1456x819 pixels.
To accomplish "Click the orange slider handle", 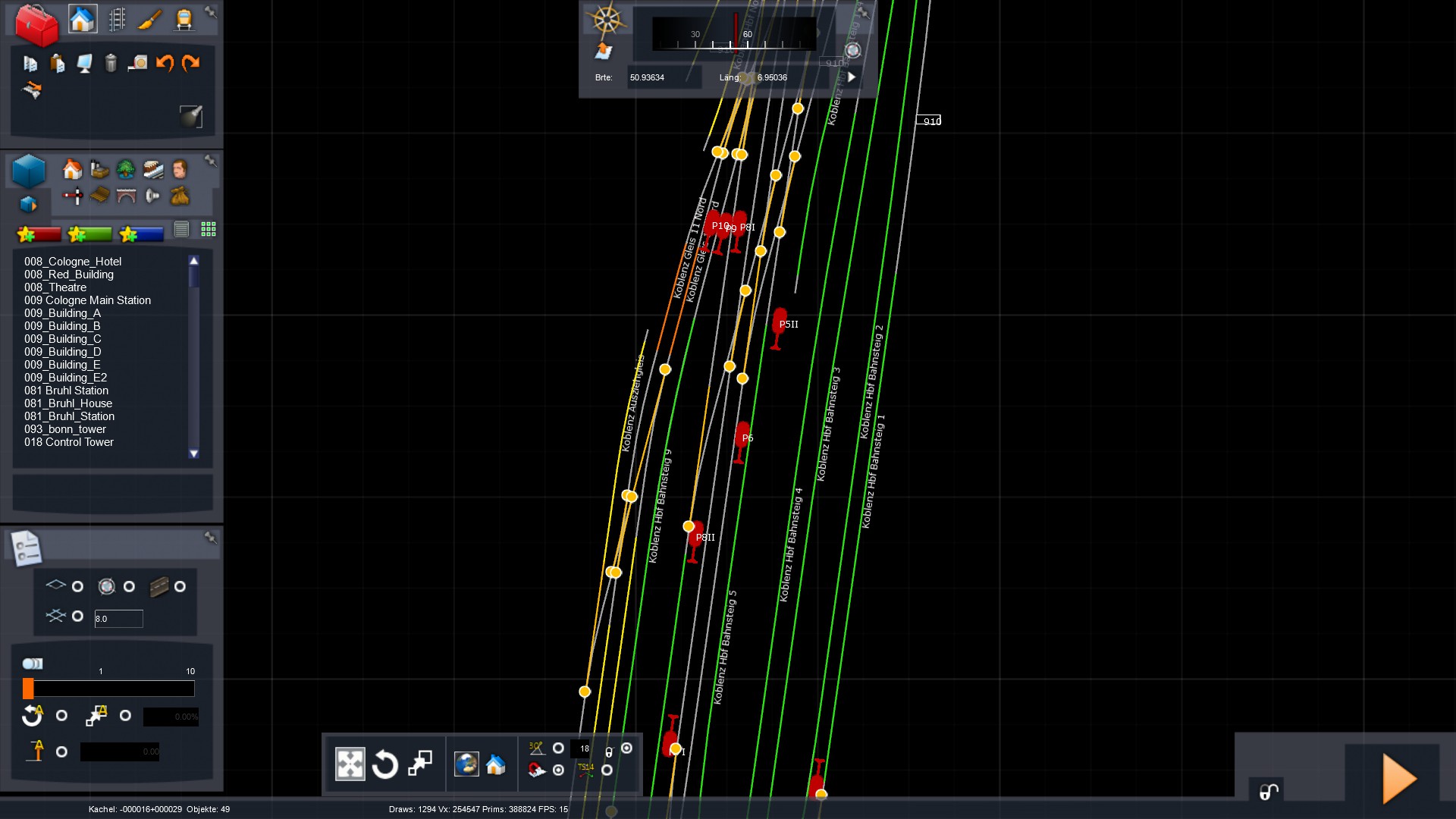I will pyautogui.click(x=28, y=689).
